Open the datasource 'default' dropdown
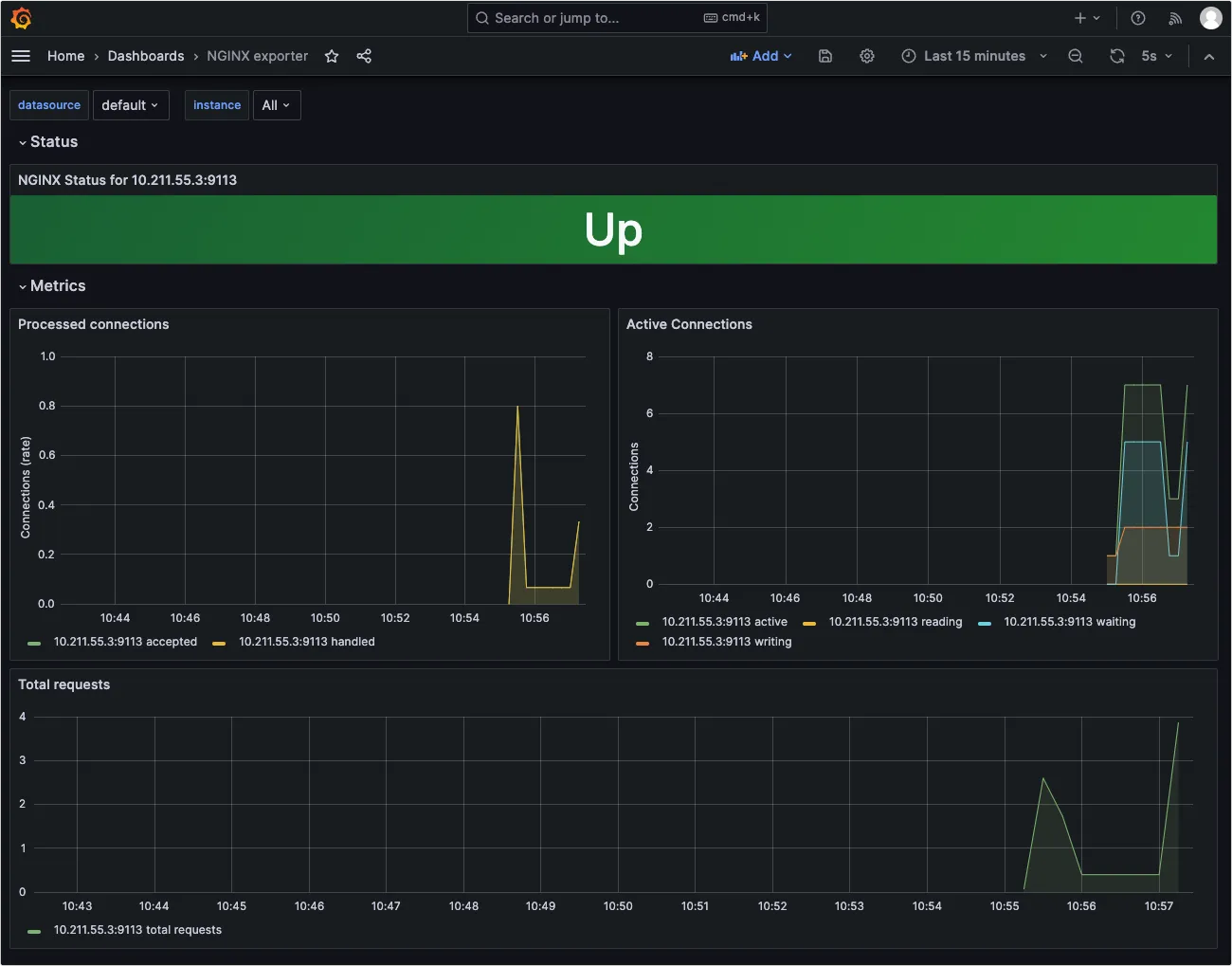This screenshot has width=1232, height=966. (x=130, y=105)
